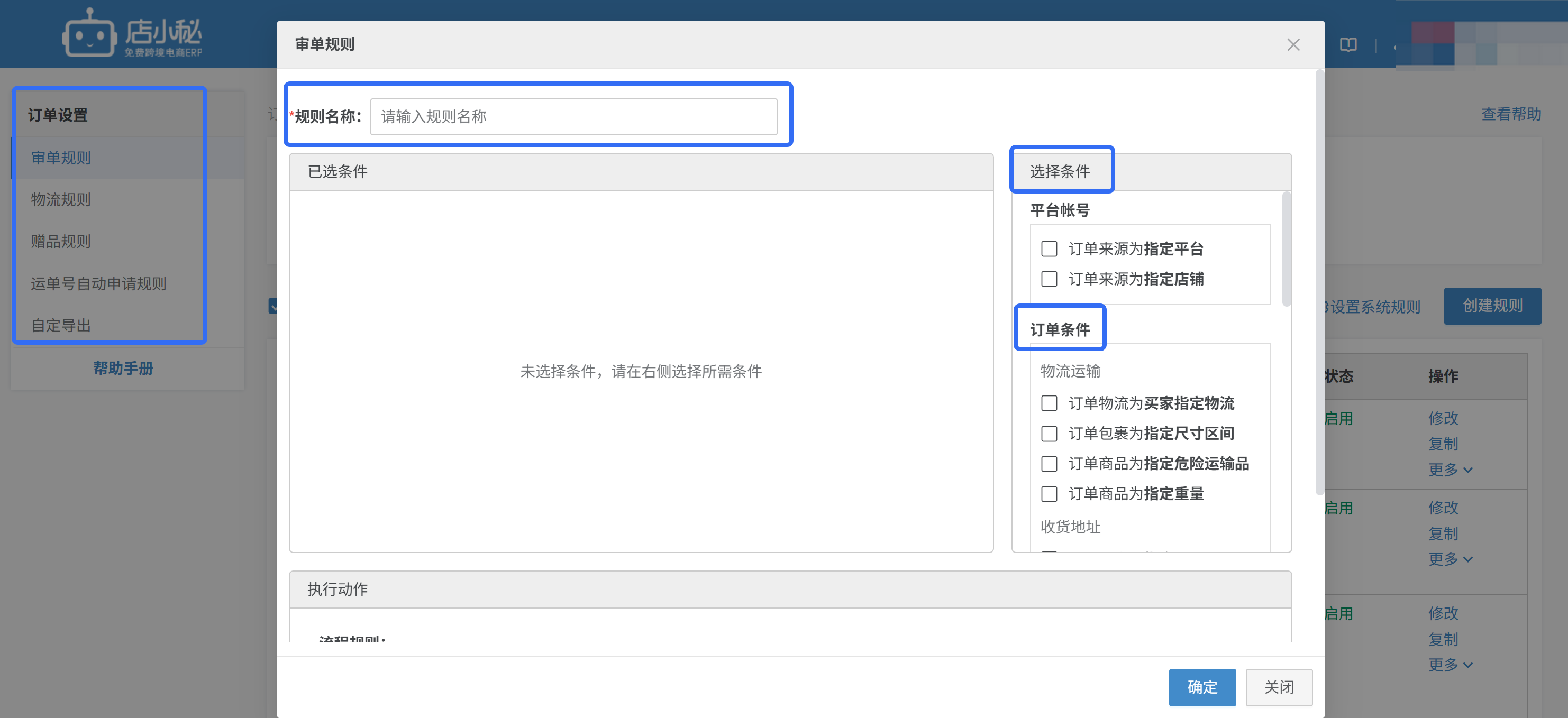Click 修改 in the third rule row
This screenshot has height=718, width=1568.
coord(1443,613)
